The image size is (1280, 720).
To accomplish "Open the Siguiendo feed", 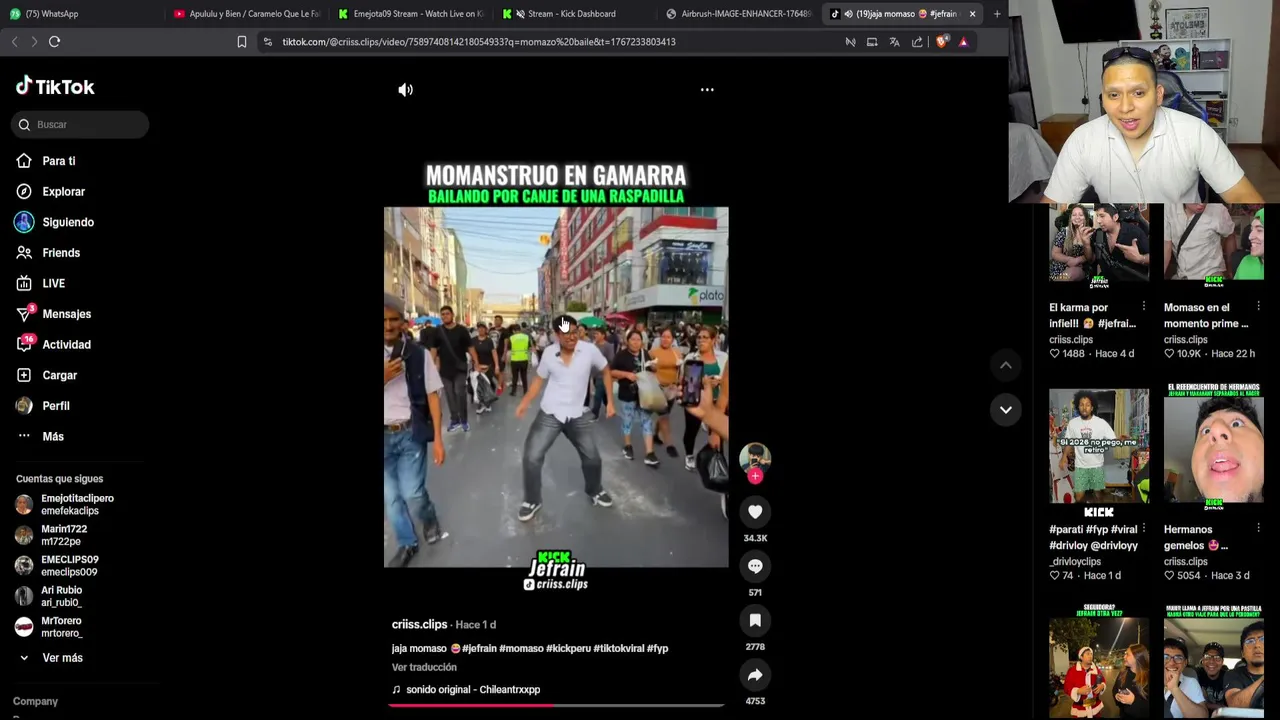I will (67, 222).
